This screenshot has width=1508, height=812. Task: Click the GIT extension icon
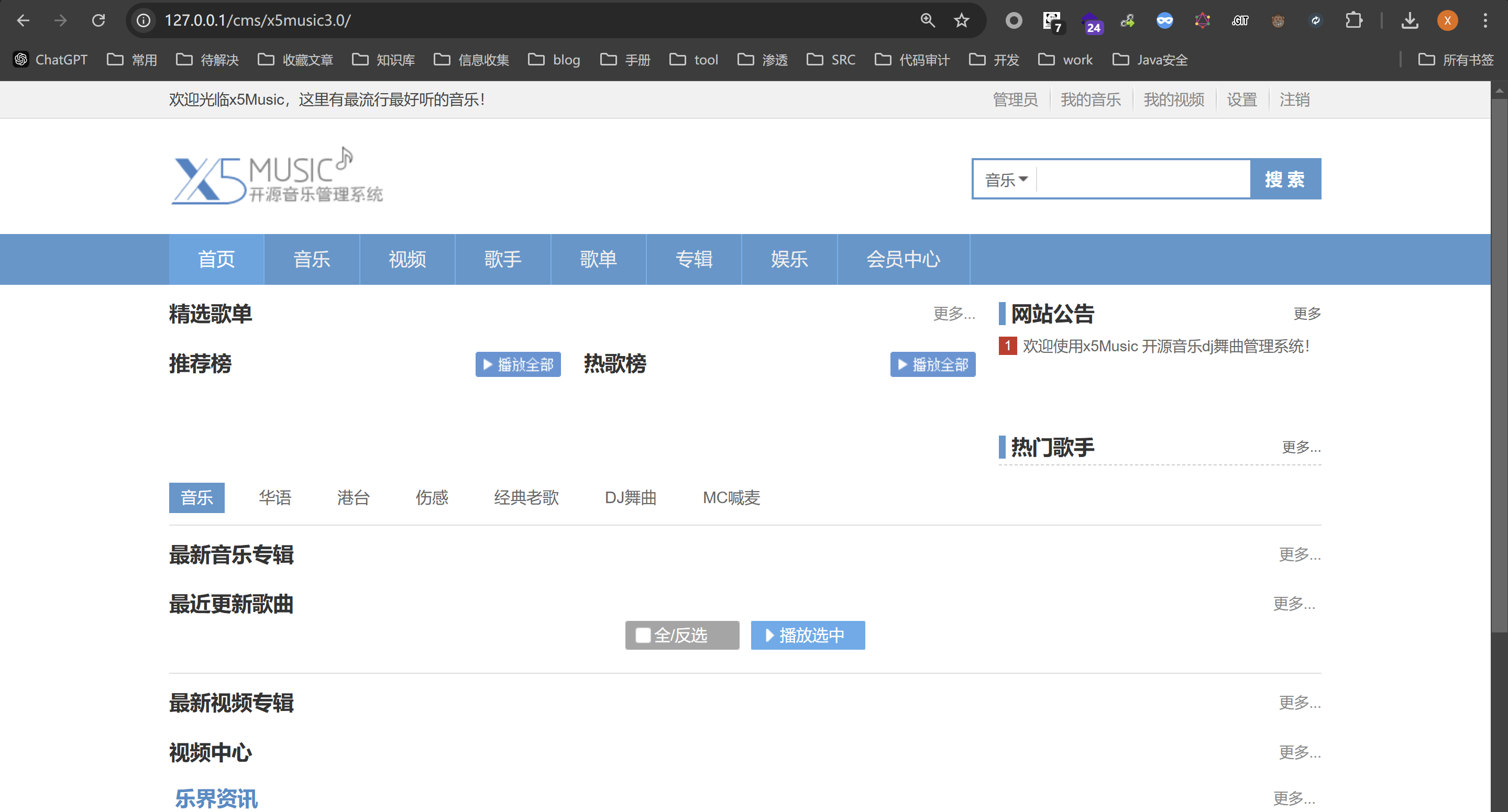point(1240,21)
